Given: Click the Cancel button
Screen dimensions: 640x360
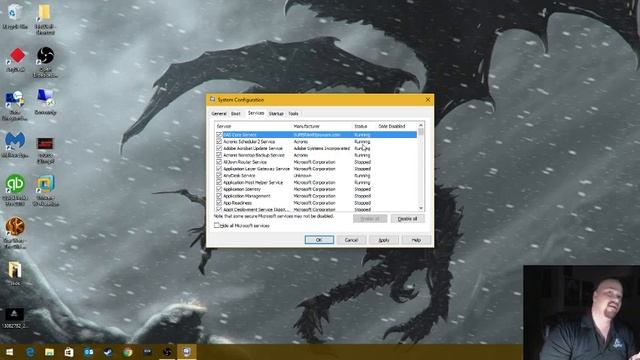Looking at the screenshot, I should (x=351, y=240).
